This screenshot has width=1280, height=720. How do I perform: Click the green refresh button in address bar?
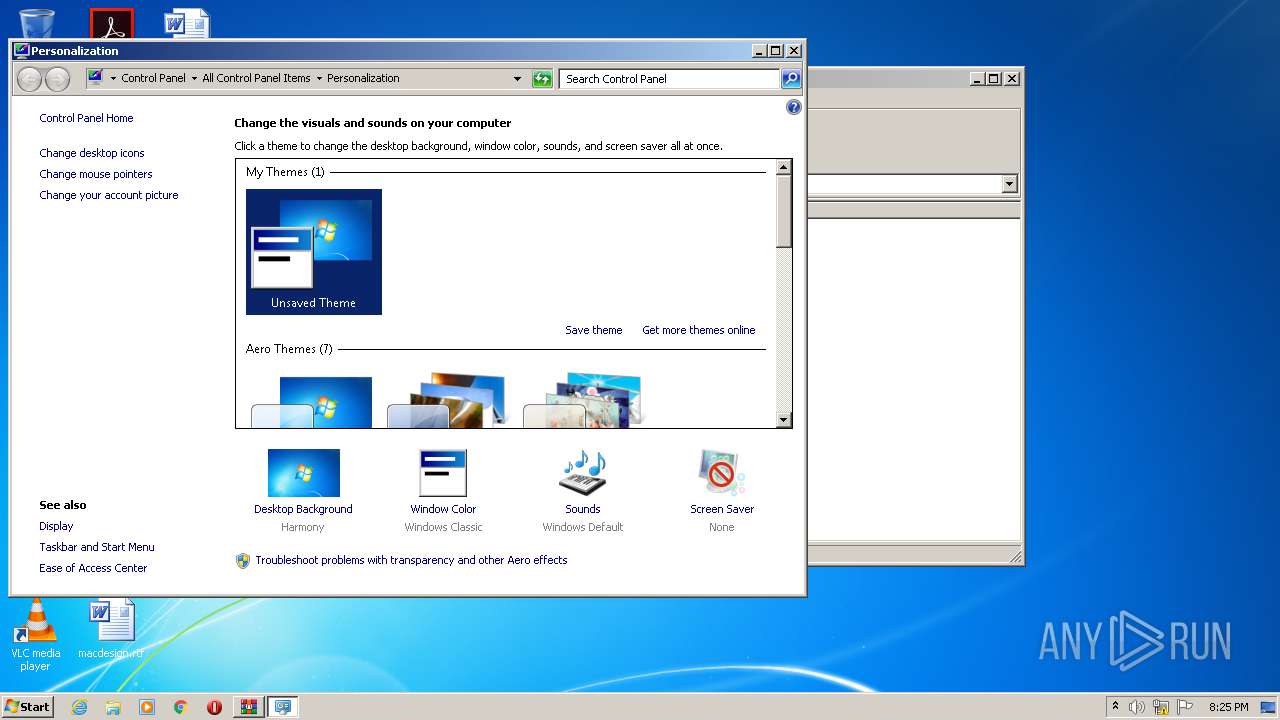click(542, 78)
